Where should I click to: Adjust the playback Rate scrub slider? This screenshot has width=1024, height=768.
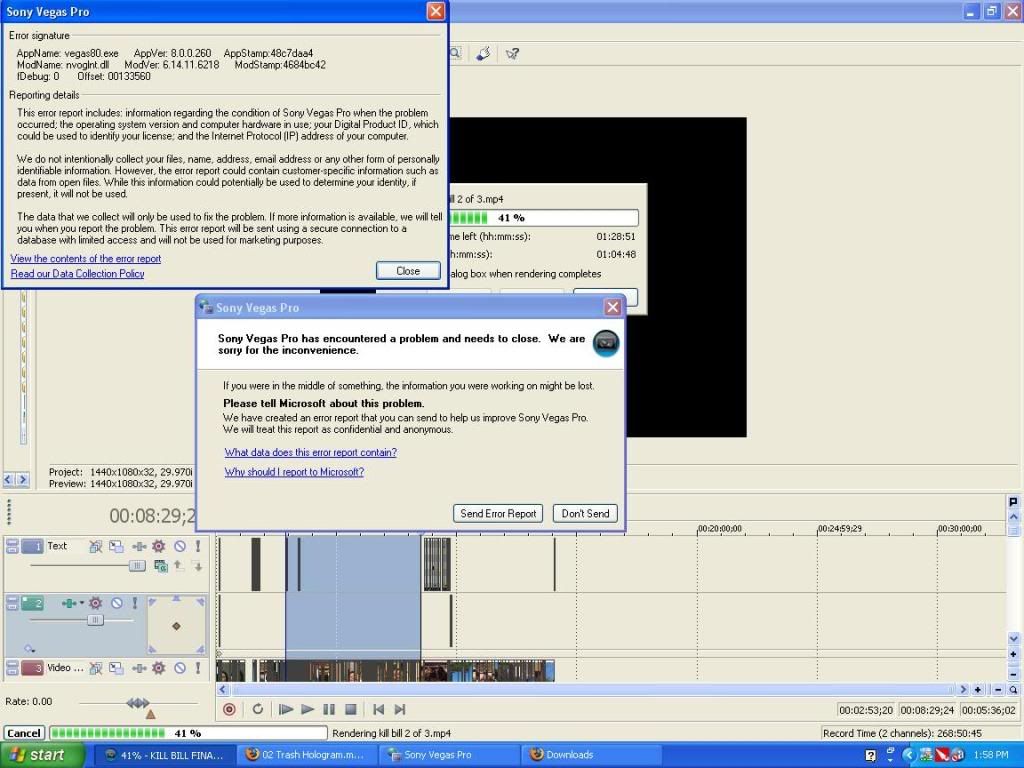coord(138,703)
